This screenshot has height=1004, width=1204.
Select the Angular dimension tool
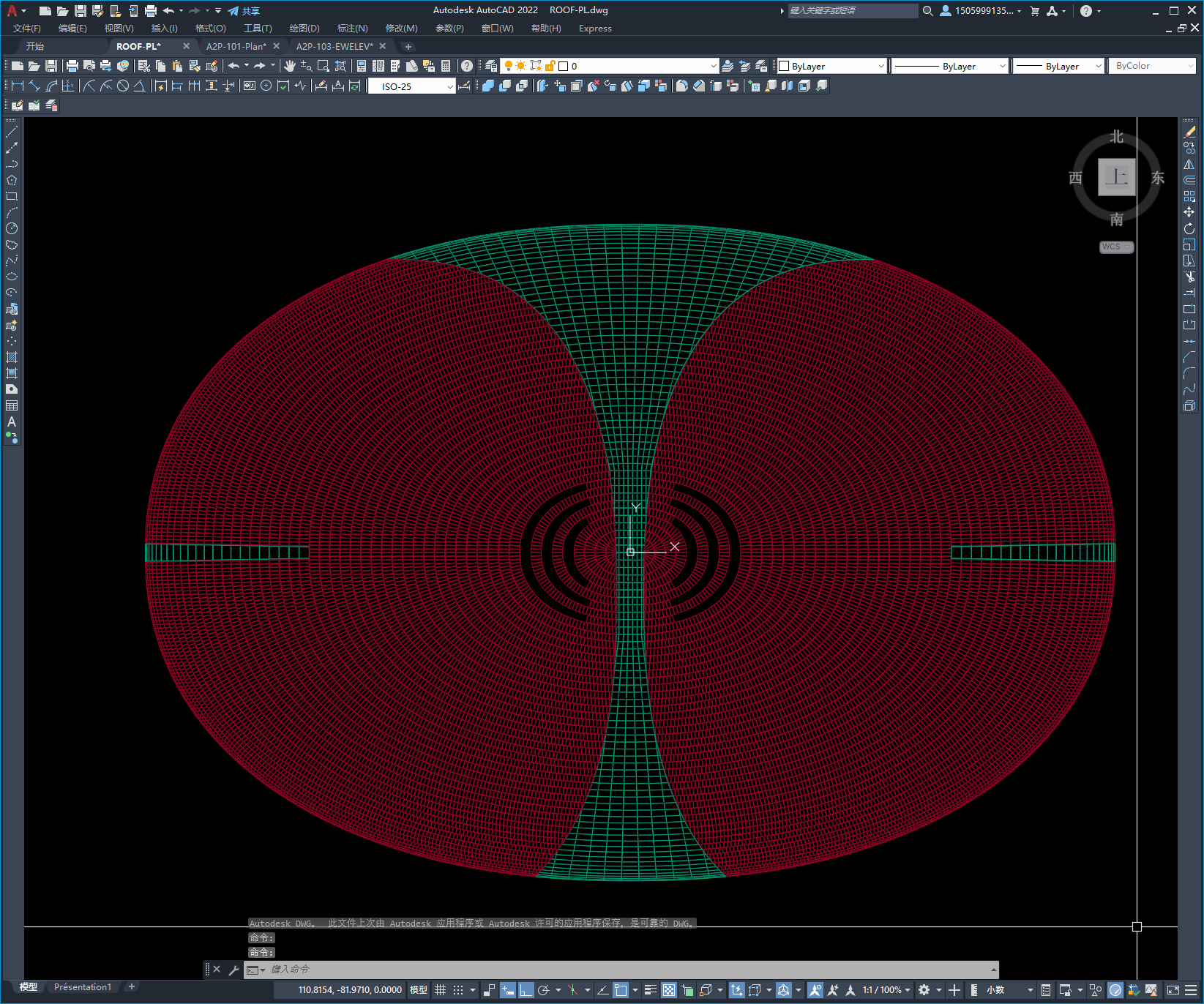point(139,86)
